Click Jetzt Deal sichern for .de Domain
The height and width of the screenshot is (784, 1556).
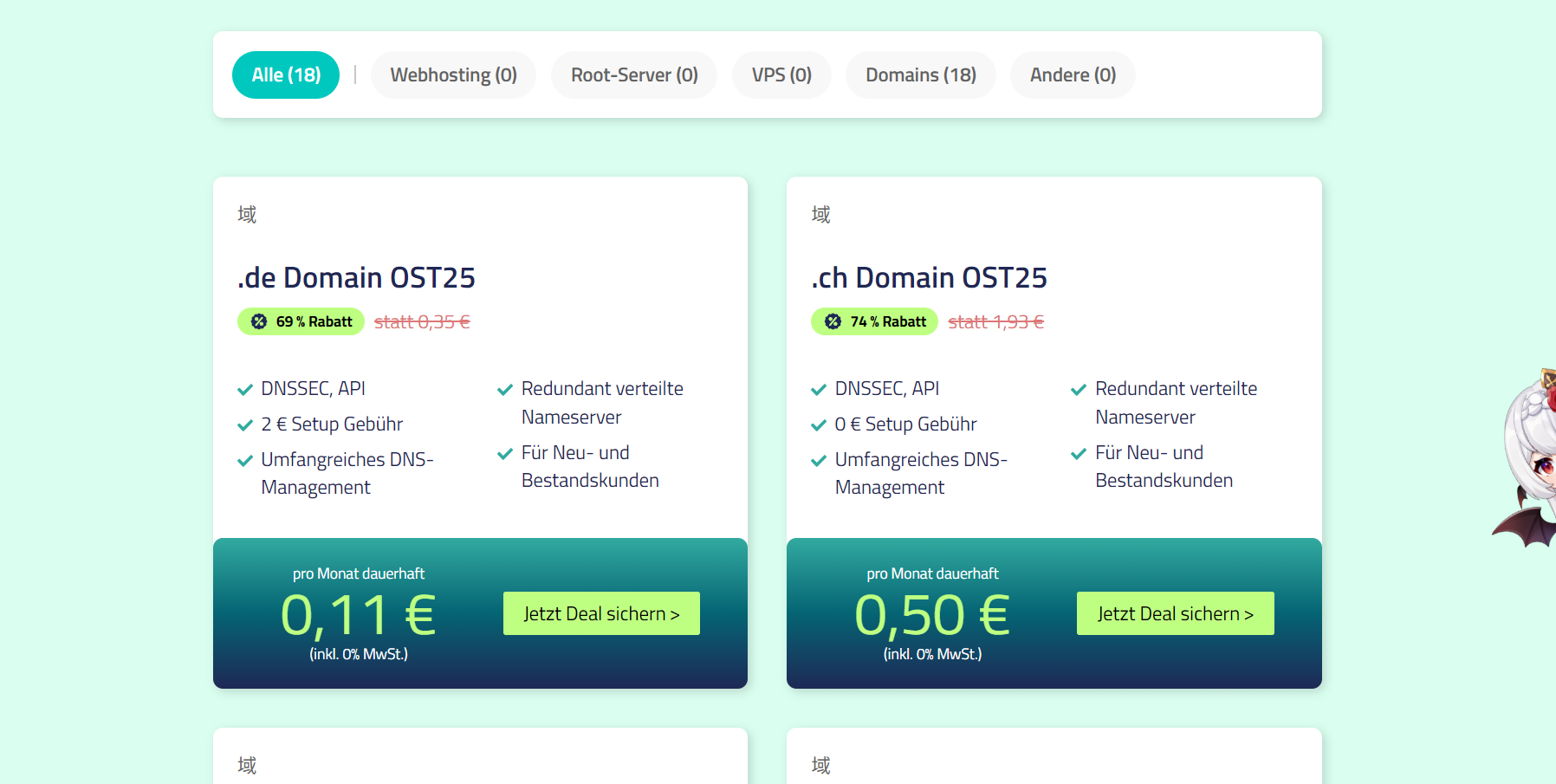coord(601,613)
